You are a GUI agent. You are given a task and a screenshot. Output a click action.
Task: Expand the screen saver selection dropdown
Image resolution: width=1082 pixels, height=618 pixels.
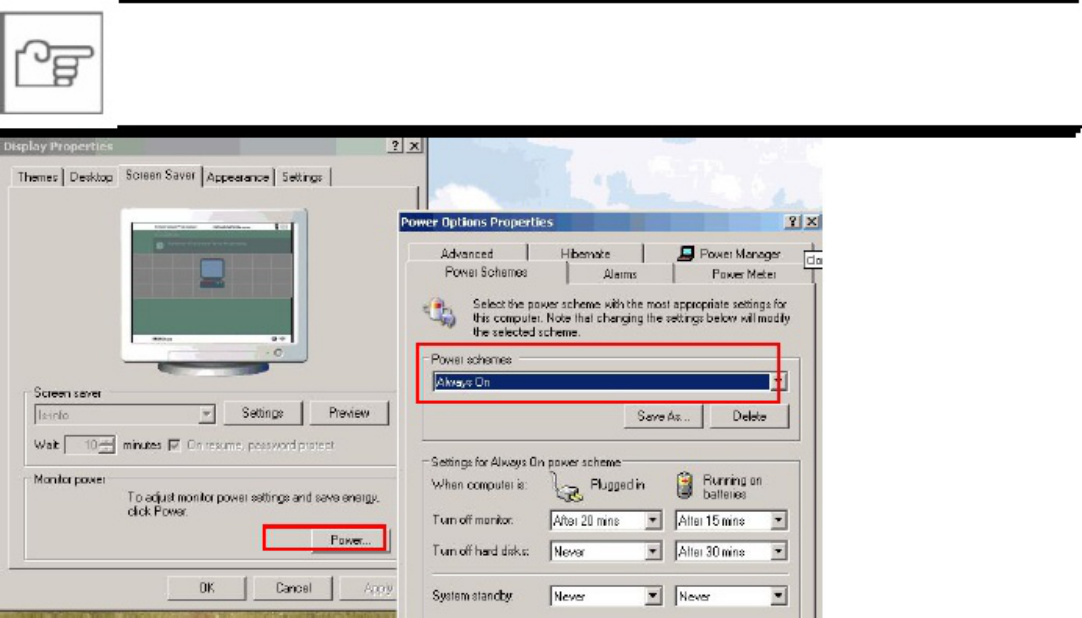point(206,414)
